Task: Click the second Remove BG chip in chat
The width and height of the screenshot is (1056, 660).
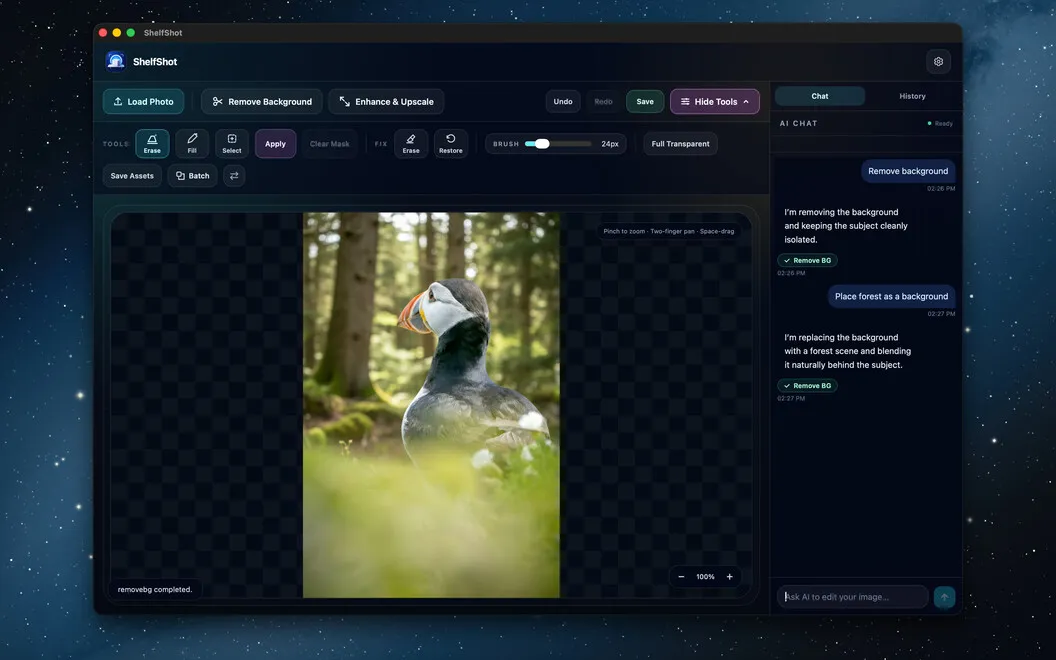Action: pyautogui.click(x=807, y=386)
